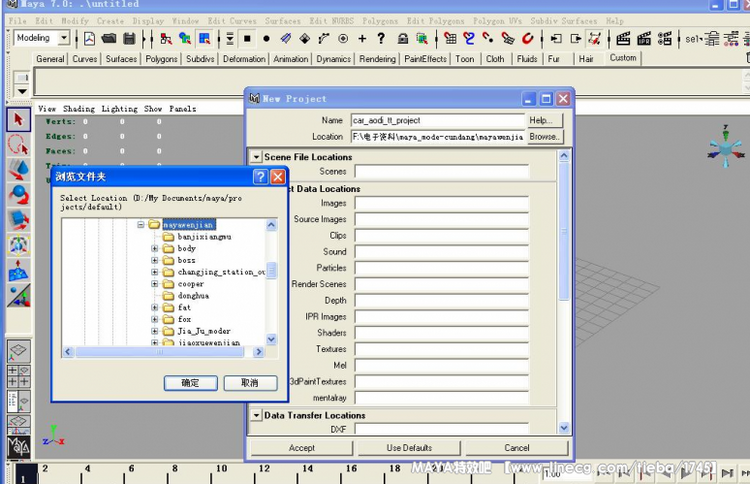The width and height of the screenshot is (750, 484).
Task: Click the New Scene icon in status line
Action: tap(89, 39)
